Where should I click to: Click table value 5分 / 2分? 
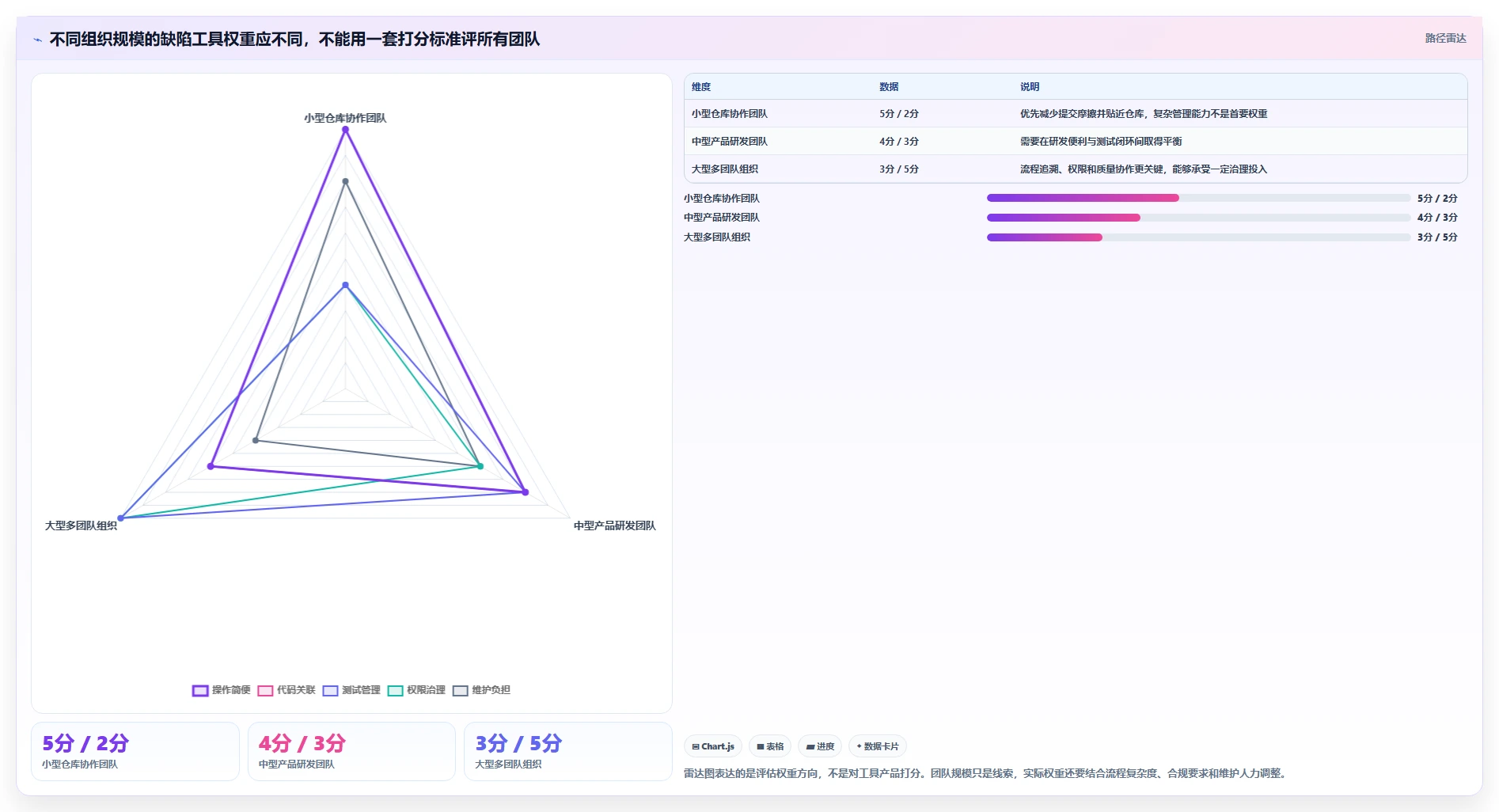(x=899, y=114)
